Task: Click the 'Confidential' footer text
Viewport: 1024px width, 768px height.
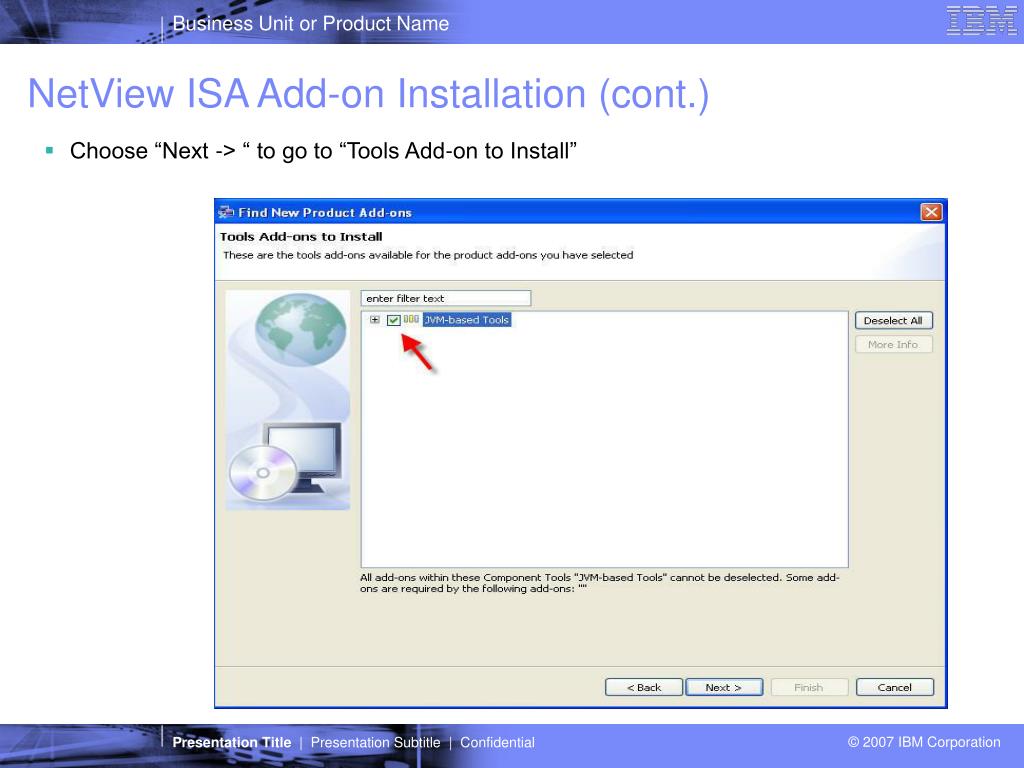Action: point(498,743)
